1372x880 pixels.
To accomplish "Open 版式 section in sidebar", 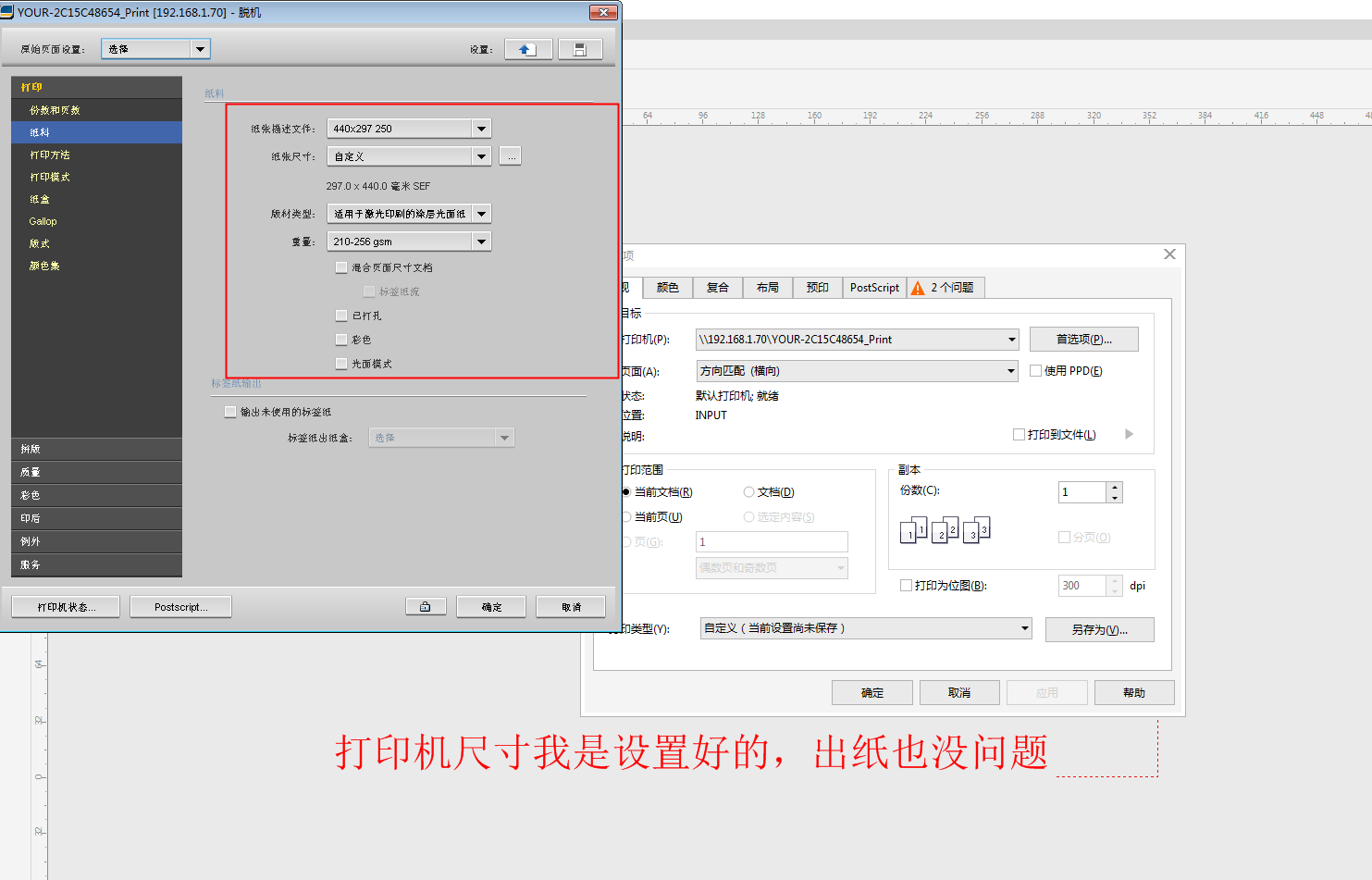I will coord(96,243).
